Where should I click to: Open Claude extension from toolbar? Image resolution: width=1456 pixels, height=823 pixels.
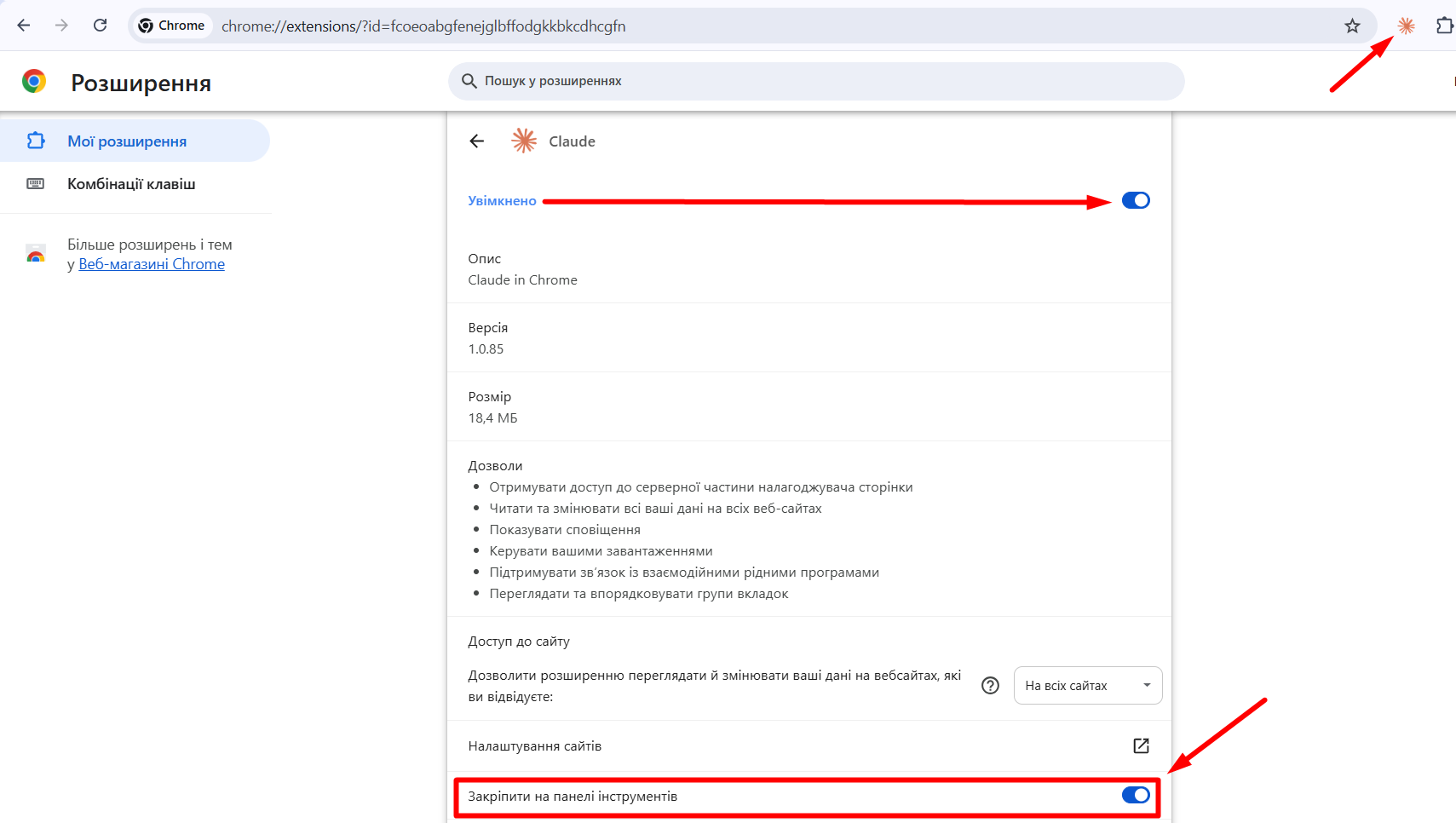1406,26
